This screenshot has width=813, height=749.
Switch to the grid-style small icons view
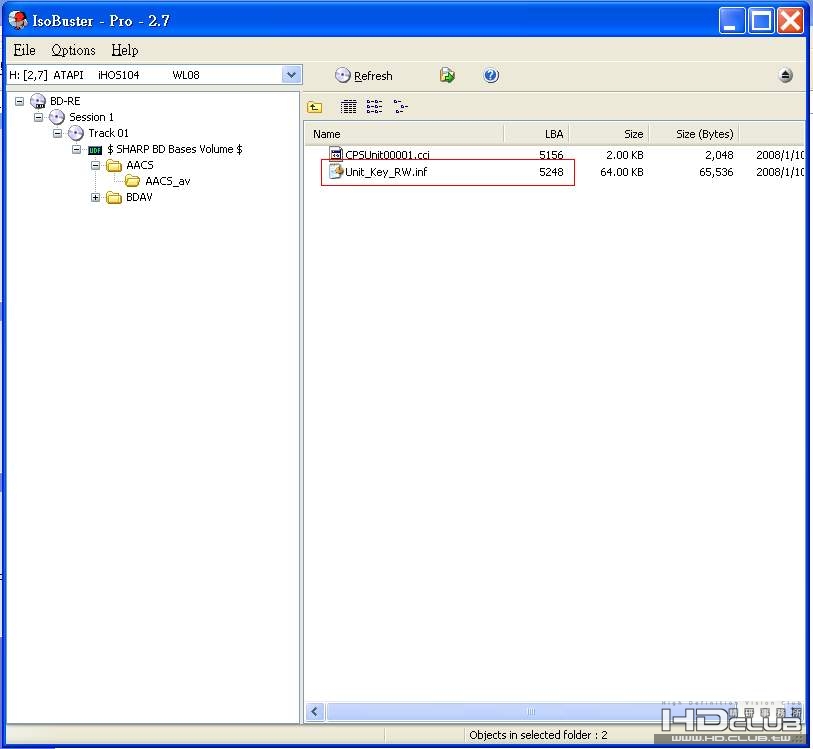click(348, 107)
